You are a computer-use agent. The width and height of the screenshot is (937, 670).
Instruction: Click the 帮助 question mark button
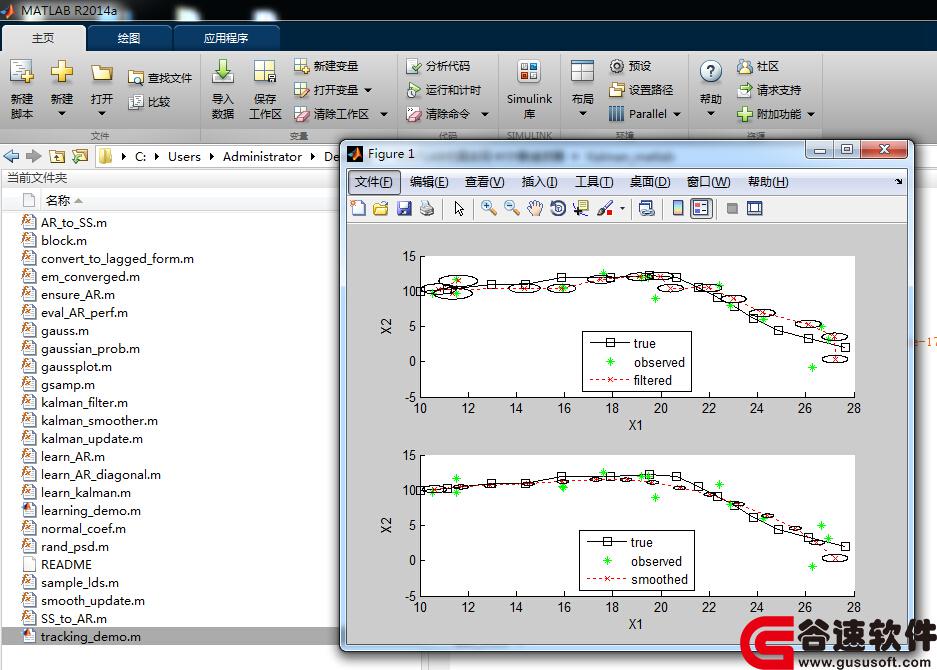tap(711, 72)
